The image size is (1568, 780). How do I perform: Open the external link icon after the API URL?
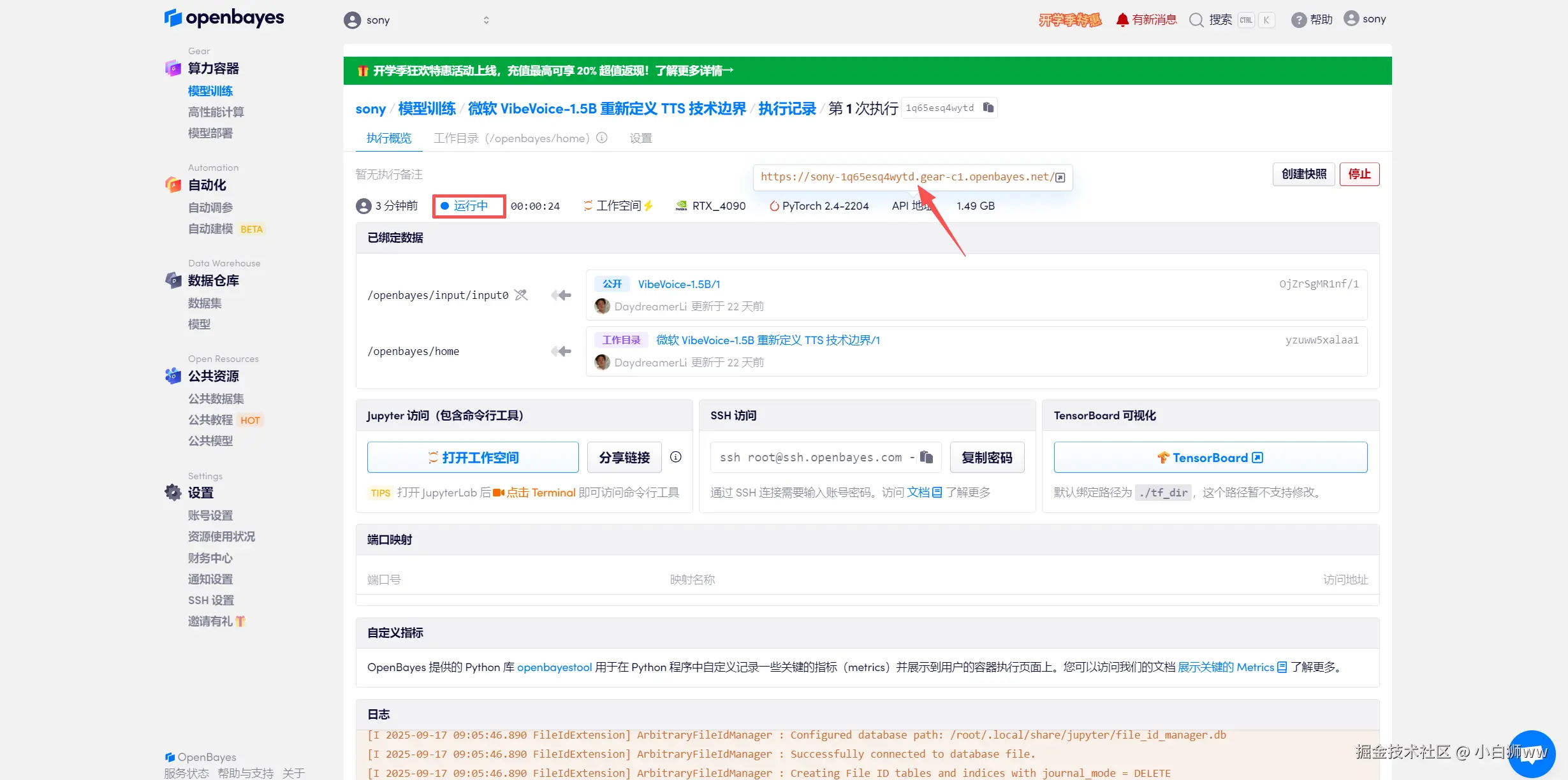[x=1060, y=177]
